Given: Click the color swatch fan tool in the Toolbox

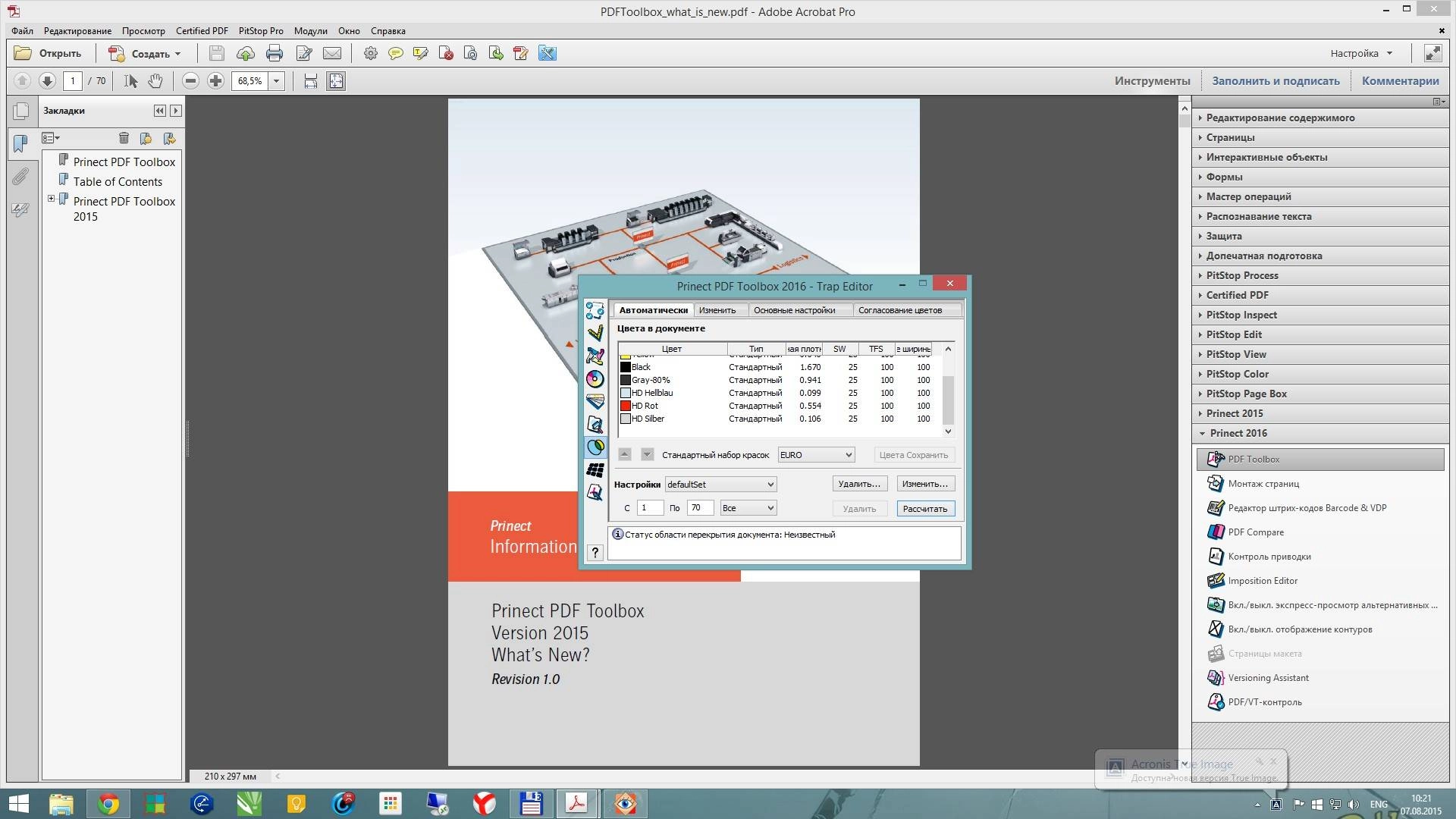Looking at the screenshot, I should point(595,401).
